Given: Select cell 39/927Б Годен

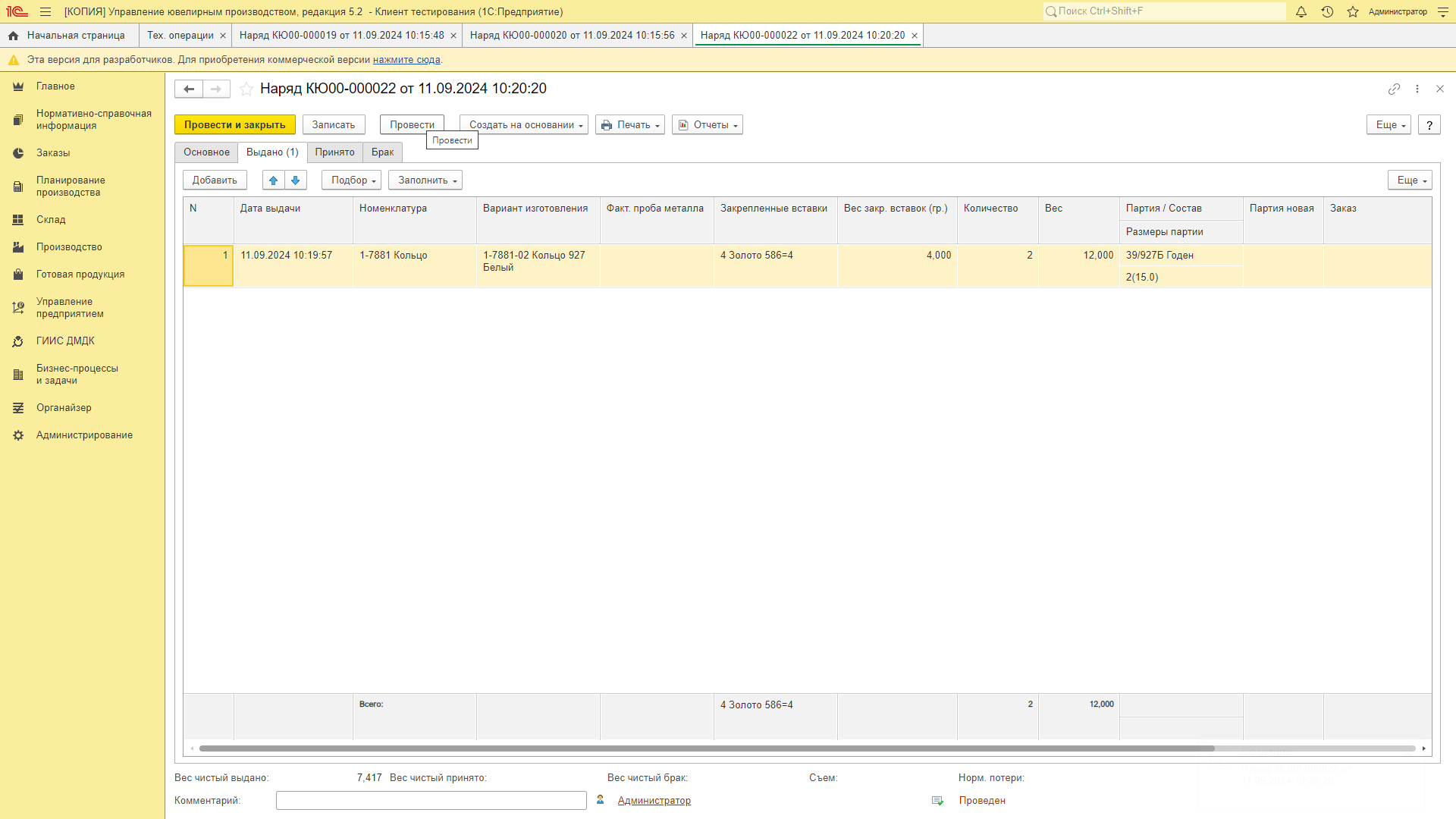Looking at the screenshot, I should pyautogui.click(x=1181, y=256).
